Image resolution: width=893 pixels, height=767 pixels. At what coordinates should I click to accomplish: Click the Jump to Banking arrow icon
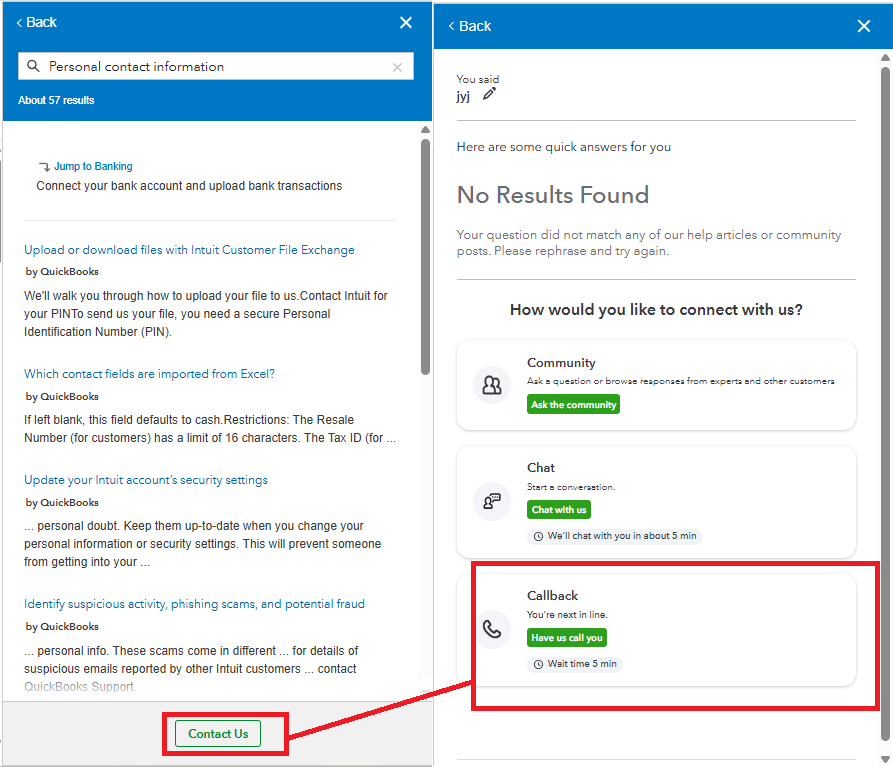coord(45,165)
